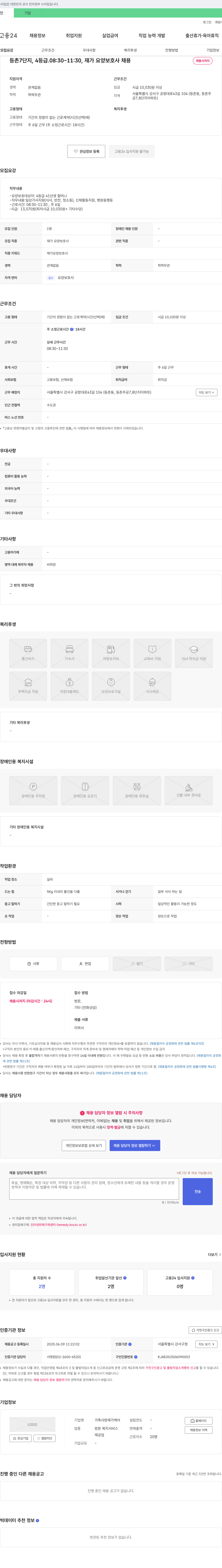Image resolution: width=222 pixels, height=1568 pixels.
Task: Switch to the 모집요강 tab
Action: (x=7, y=51)
